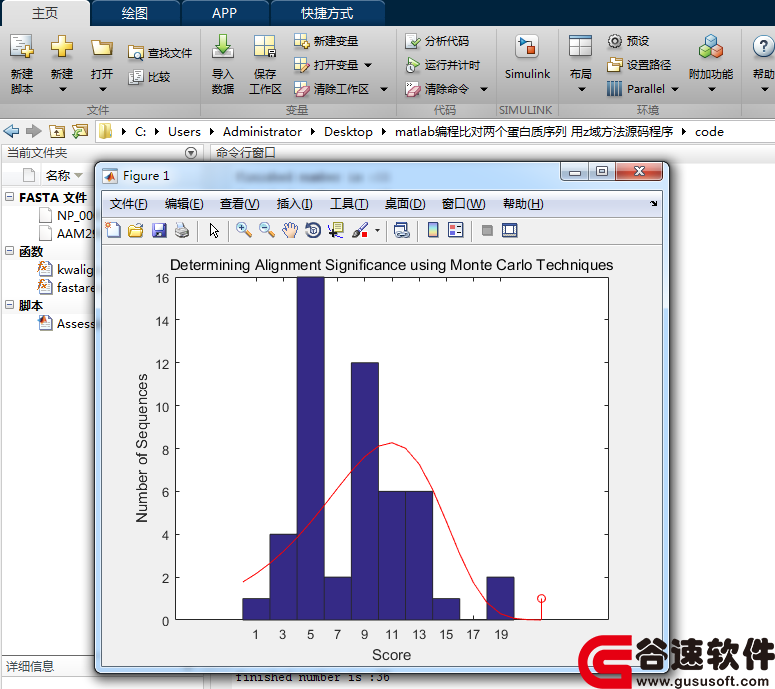Switch to the APP tab
The width and height of the screenshot is (775, 689).
click(224, 13)
